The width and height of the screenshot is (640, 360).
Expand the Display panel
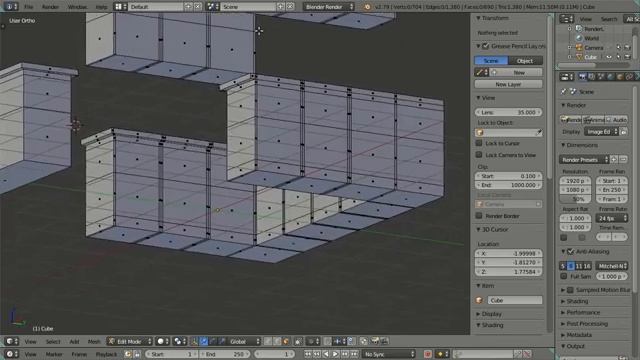point(478,314)
